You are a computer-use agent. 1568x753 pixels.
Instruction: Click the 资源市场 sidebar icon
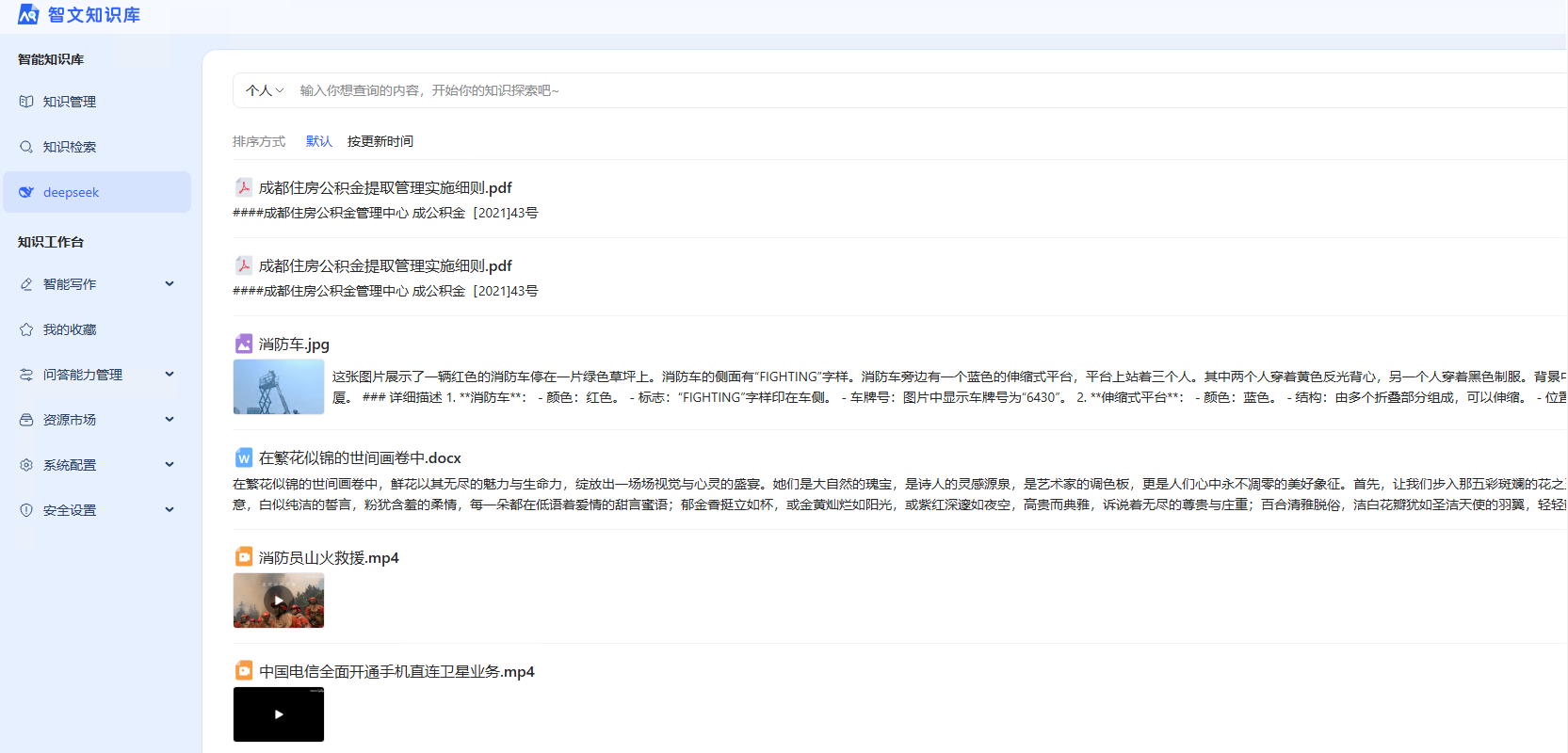point(26,420)
